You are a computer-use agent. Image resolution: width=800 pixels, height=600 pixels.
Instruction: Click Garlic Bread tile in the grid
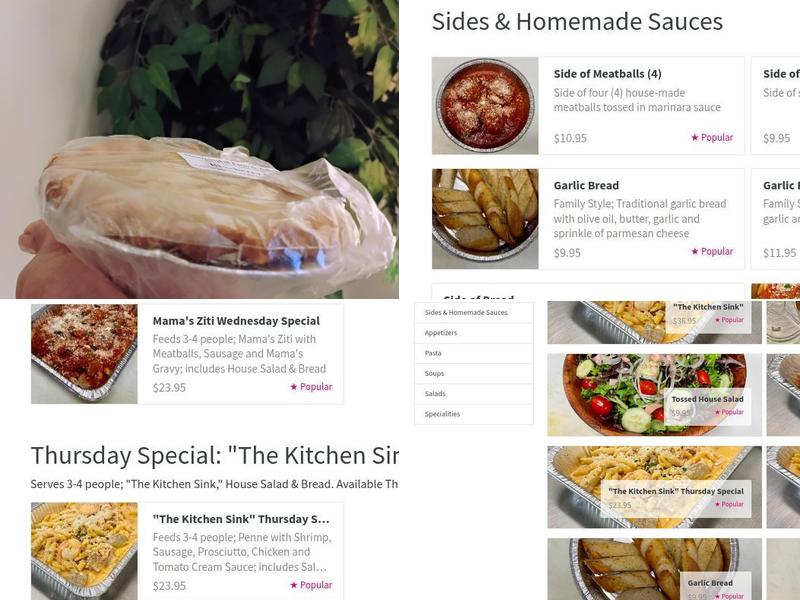point(655,569)
